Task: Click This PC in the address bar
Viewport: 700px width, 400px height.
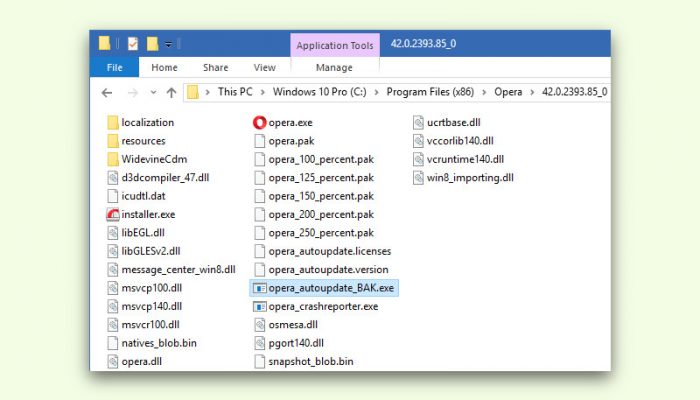Action: coord(235,92)
